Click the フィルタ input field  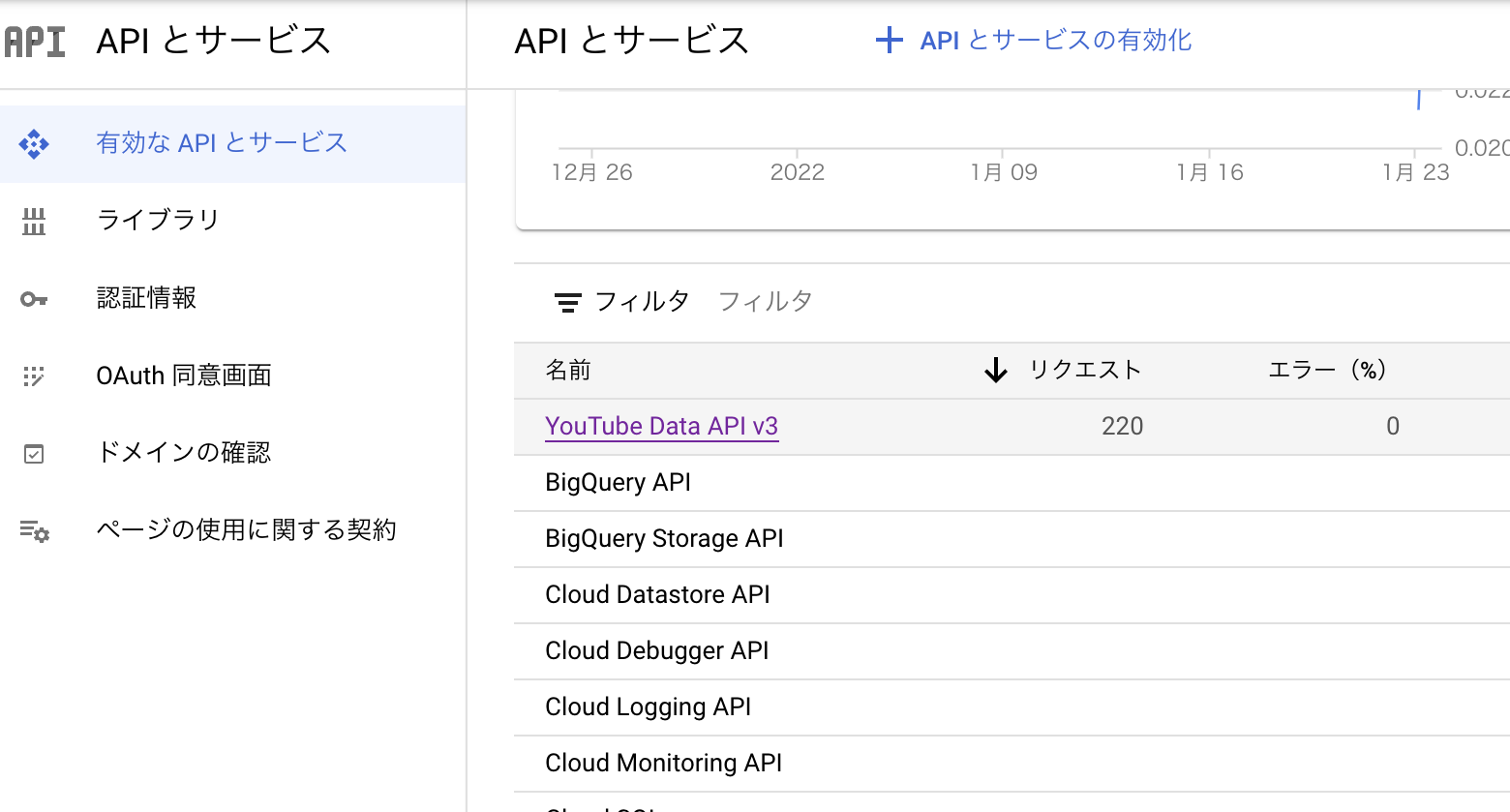tap(765, 302)
